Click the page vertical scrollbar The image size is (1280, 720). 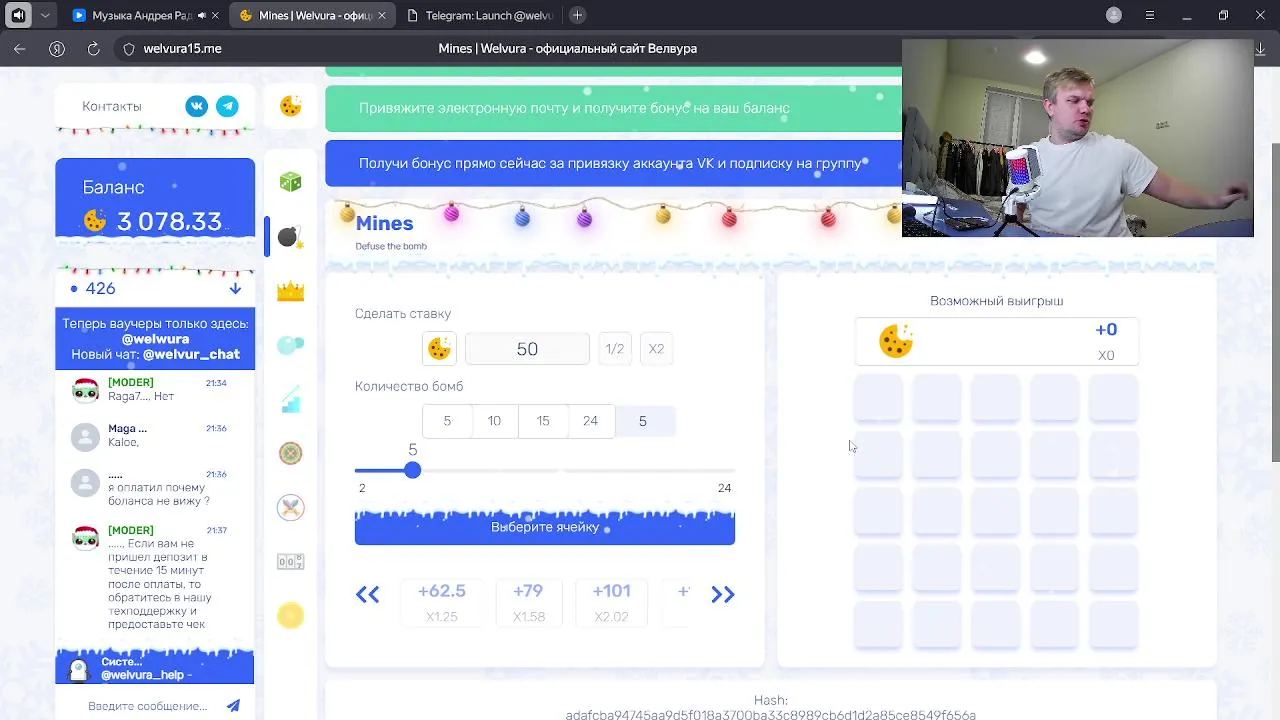click(x=1274, y=302)
